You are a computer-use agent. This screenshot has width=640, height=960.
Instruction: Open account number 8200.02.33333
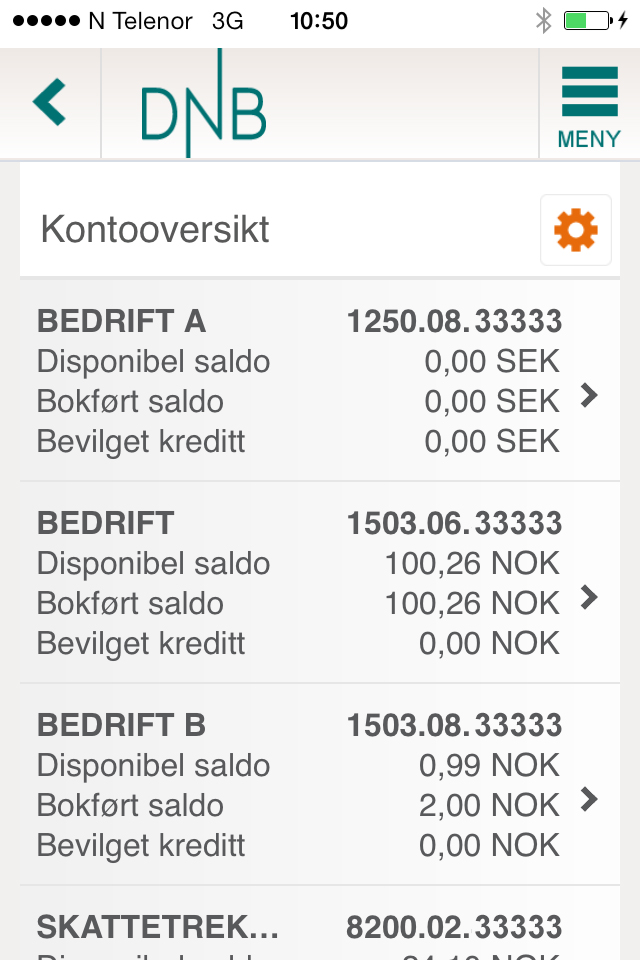click(454, 927)
